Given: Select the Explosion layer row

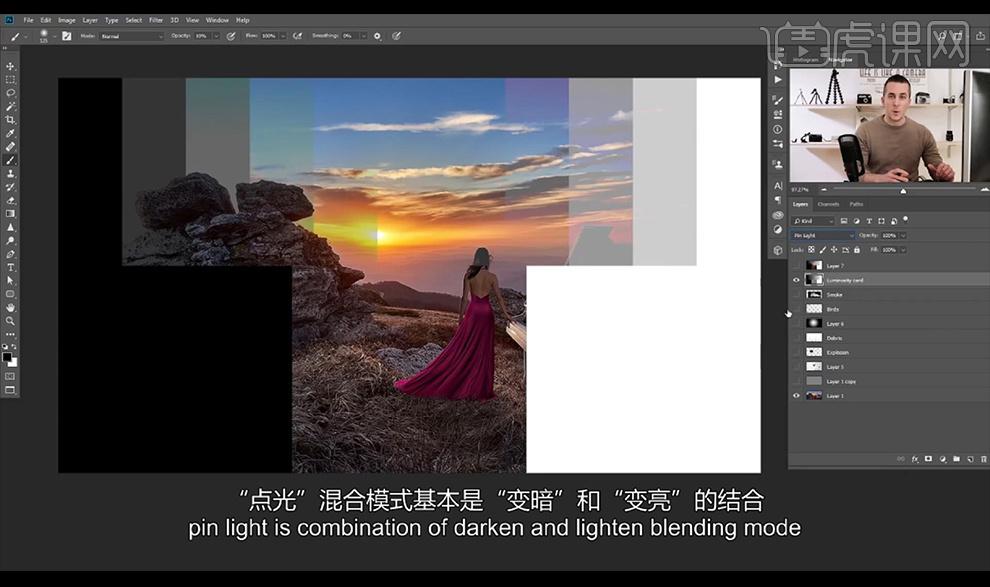Looking at the screenshot, I should pos(889,352).
